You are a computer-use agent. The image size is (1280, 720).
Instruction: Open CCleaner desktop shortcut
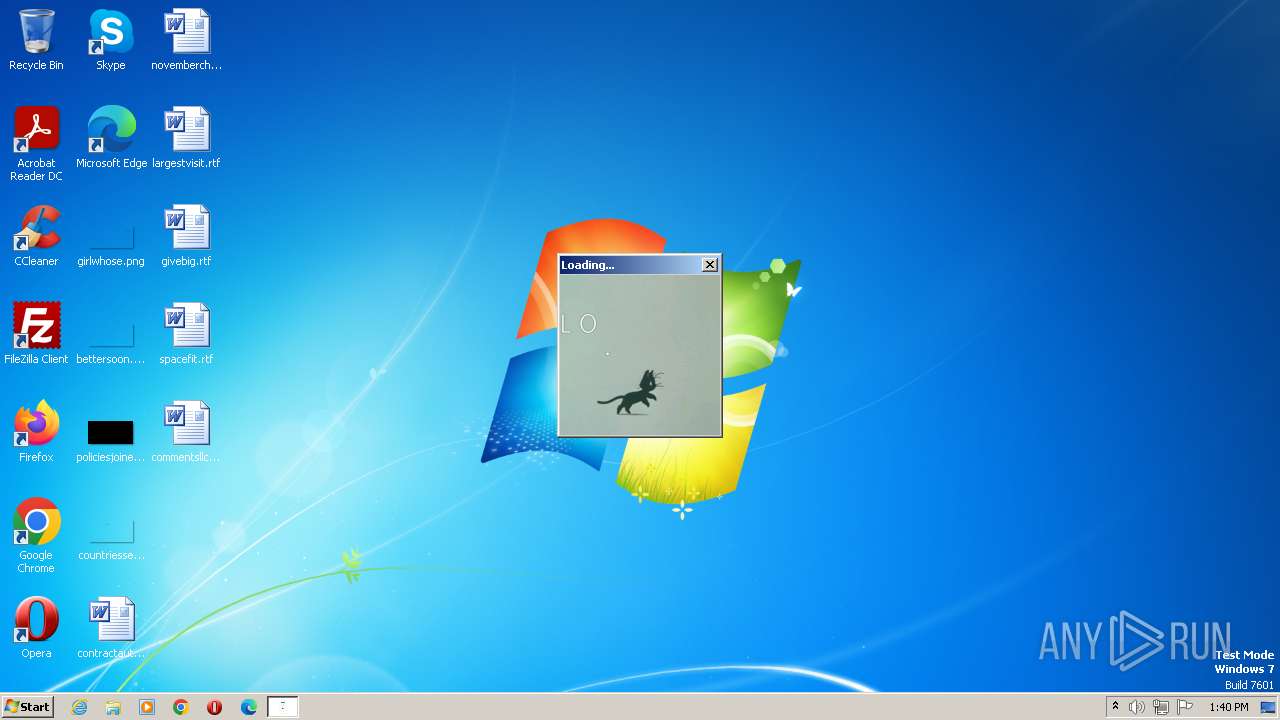pos(36,236)
